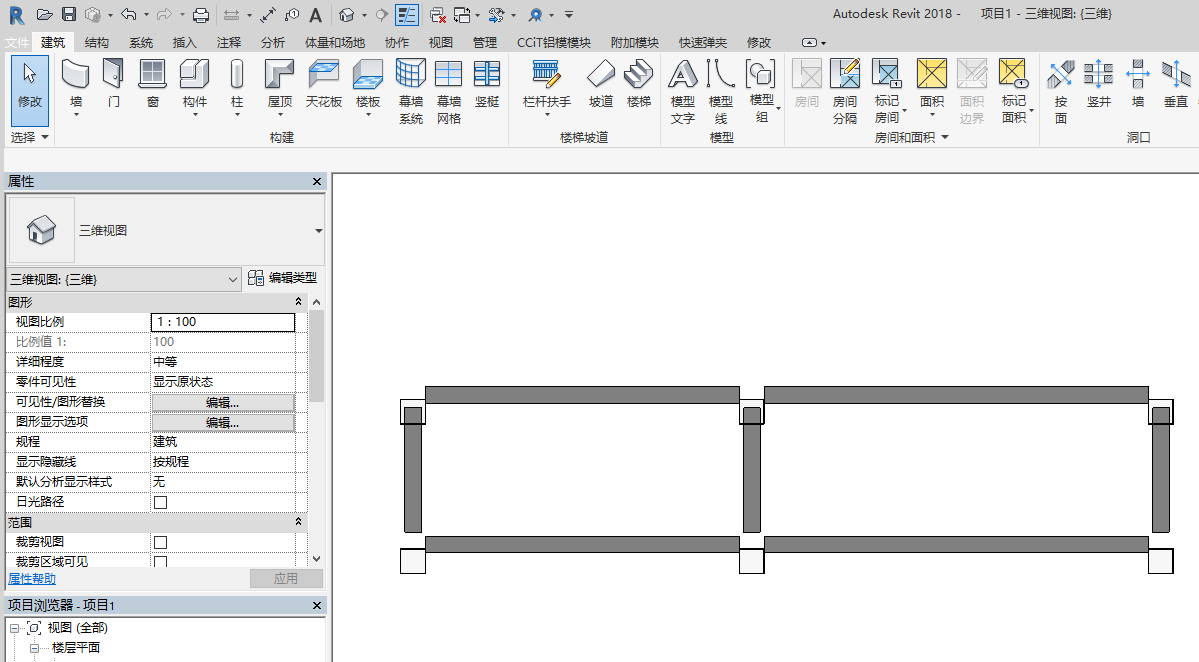The image size is (1199, 662).
Task: Activate the 修改 (Modify) arrow tool
Action: (30, 90)
